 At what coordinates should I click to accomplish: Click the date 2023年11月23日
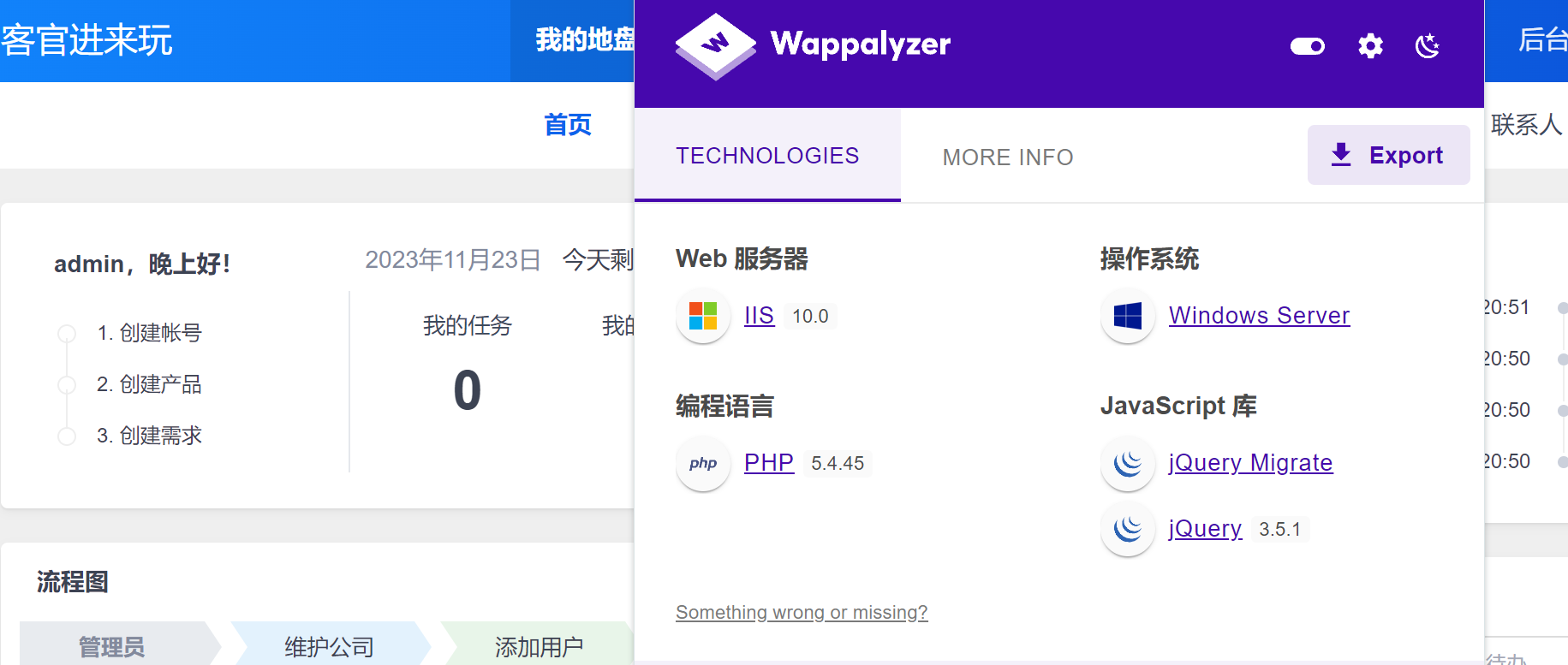(x=453, y=259)
